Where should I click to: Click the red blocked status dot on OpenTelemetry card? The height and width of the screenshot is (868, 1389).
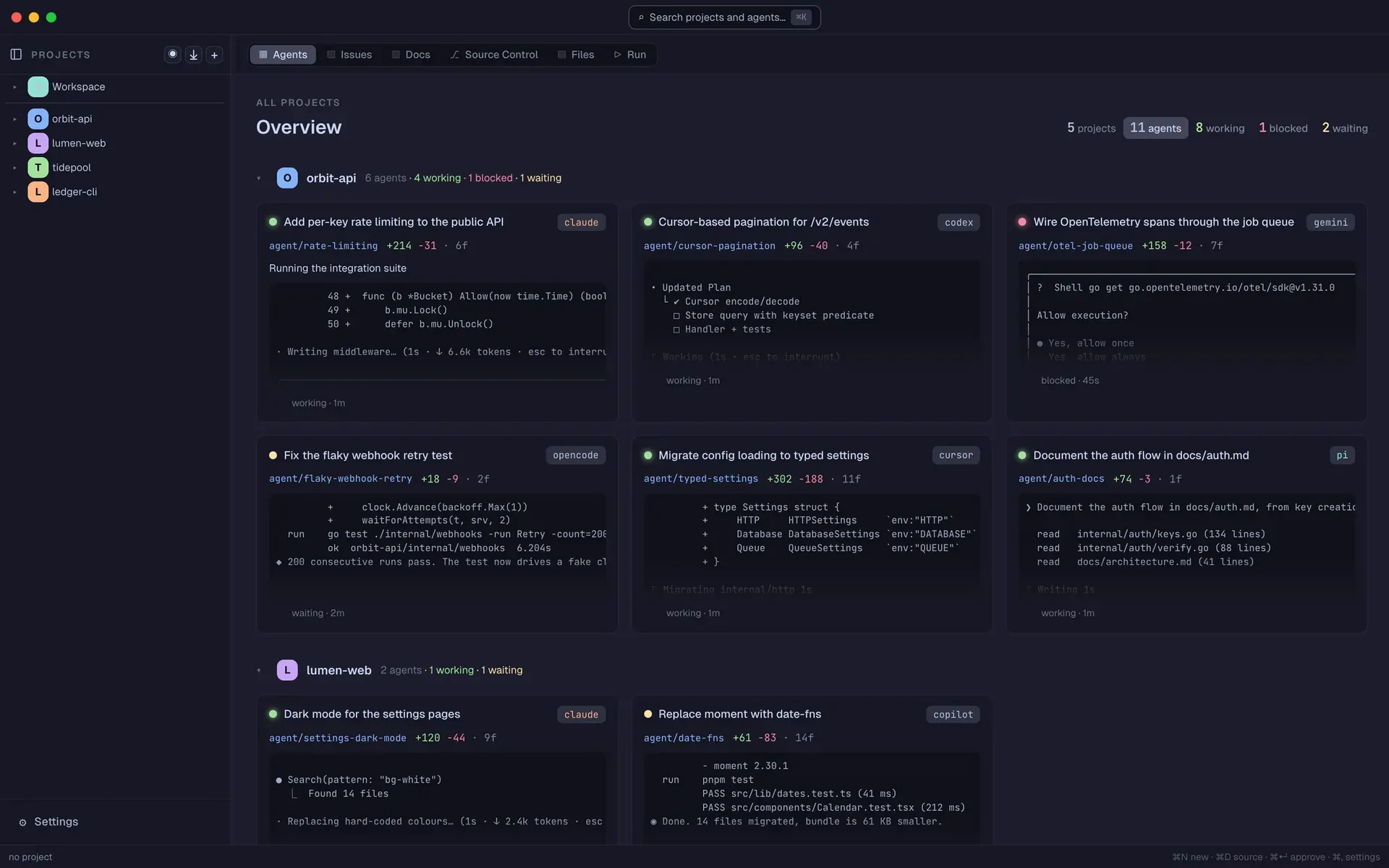(1022, 222)
